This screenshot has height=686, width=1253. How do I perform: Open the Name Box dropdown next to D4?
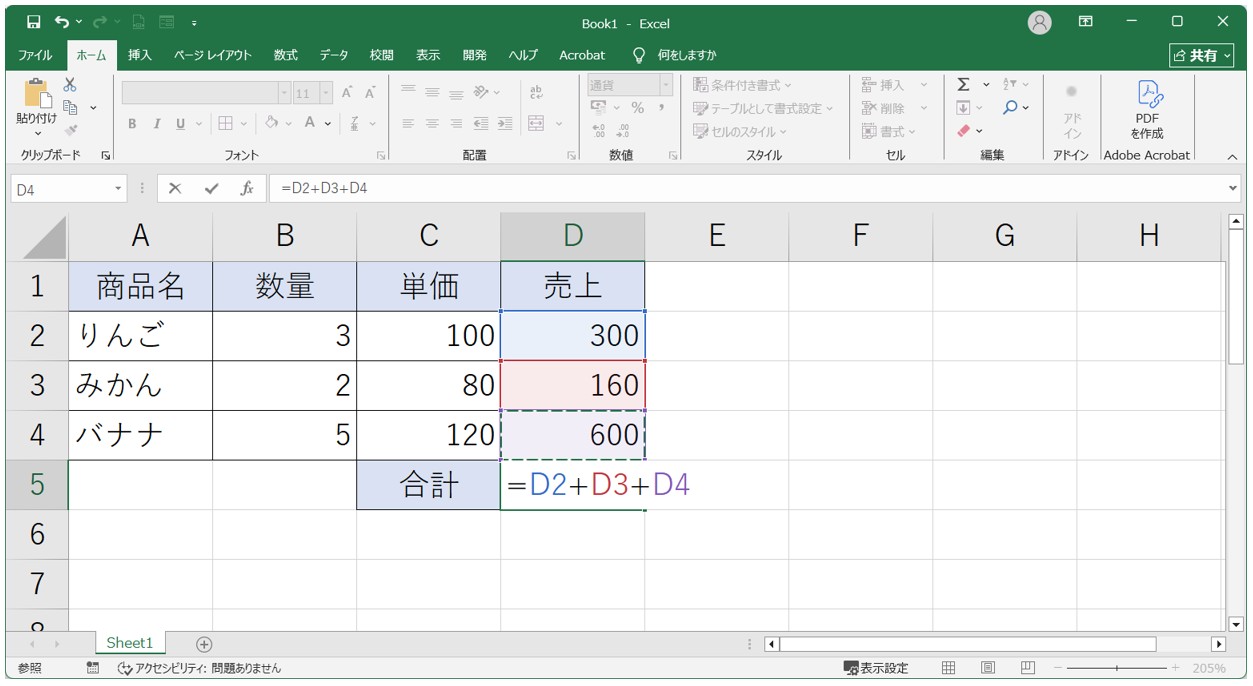coord(119,188)
